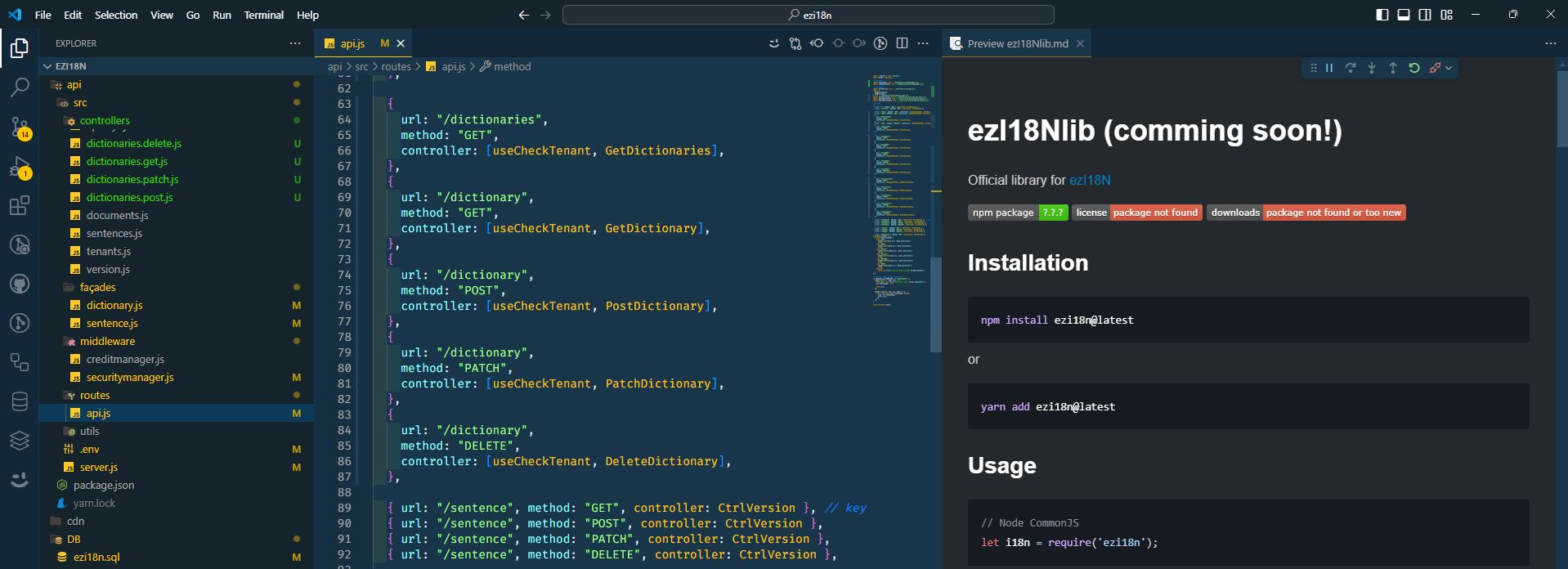
Task: Switch to Preview ezI18Nlib.md tab
Action: click(x=1018, y=43)
